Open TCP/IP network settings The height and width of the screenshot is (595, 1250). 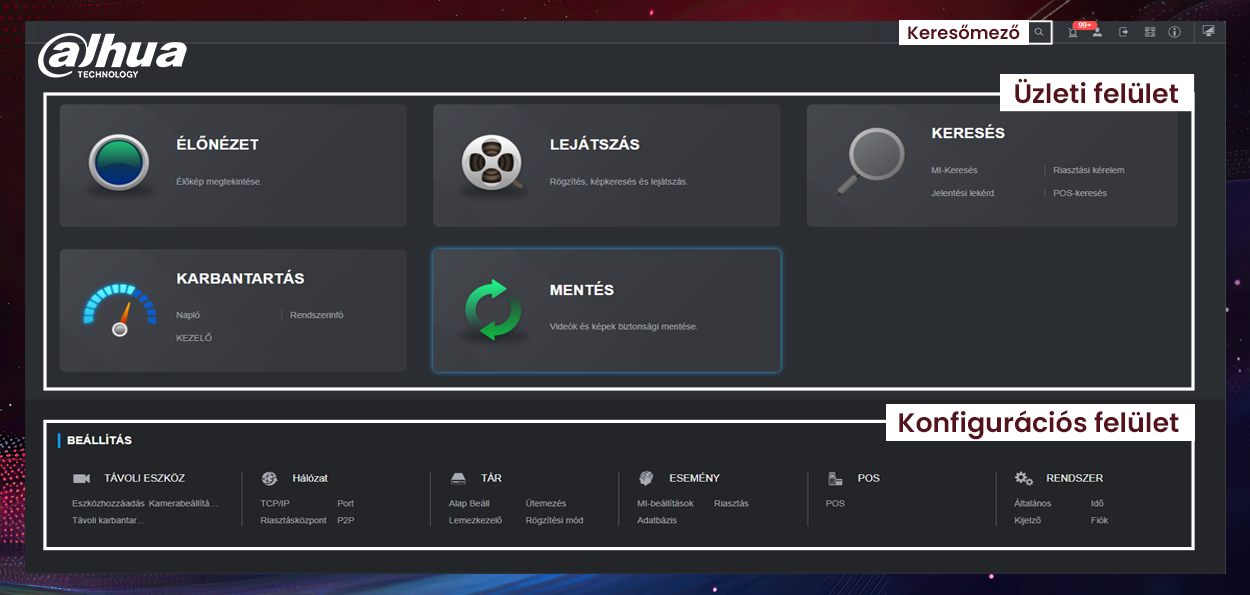point(275,503)
